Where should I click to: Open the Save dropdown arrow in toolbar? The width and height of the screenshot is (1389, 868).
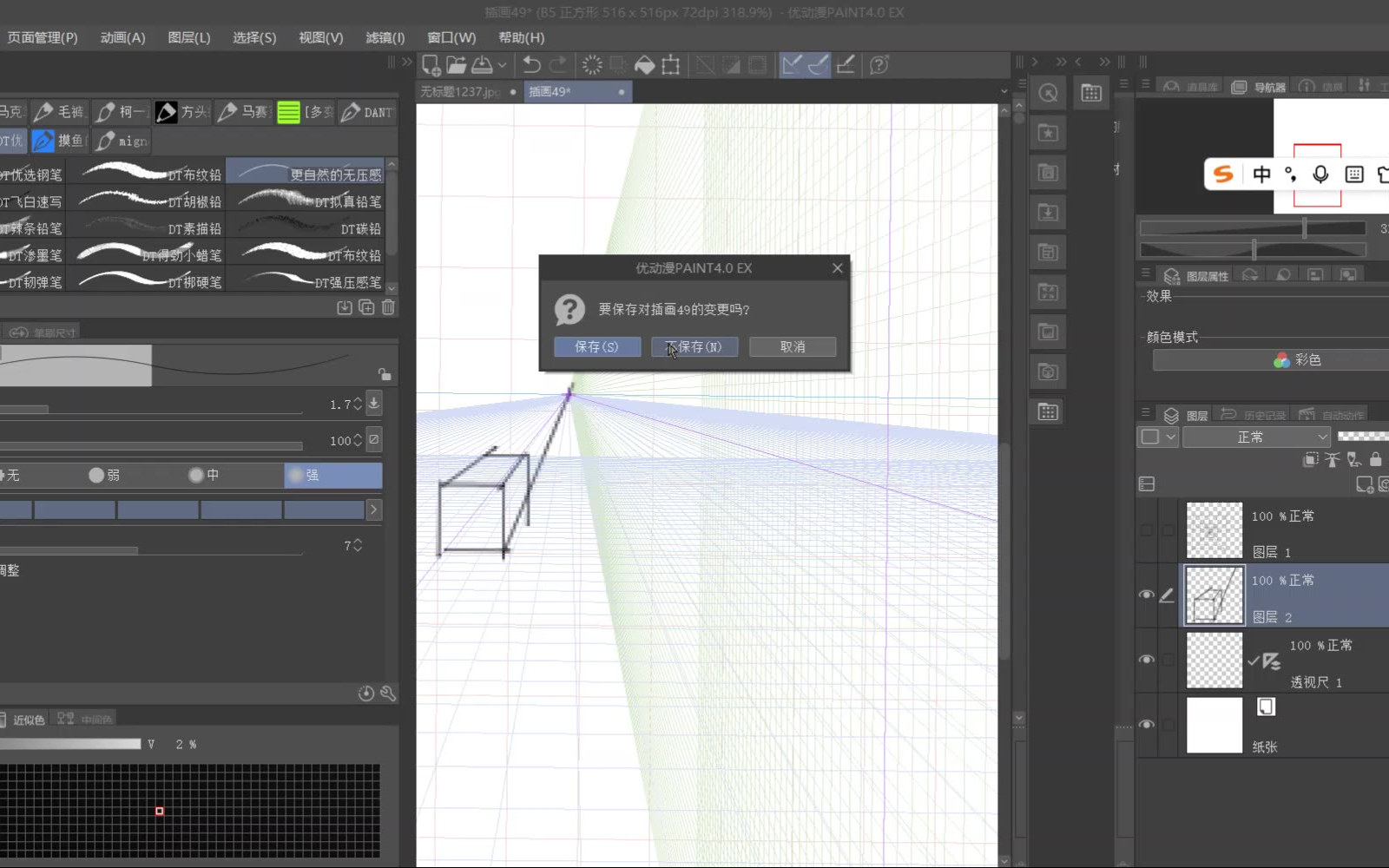[x=502, y=65]
